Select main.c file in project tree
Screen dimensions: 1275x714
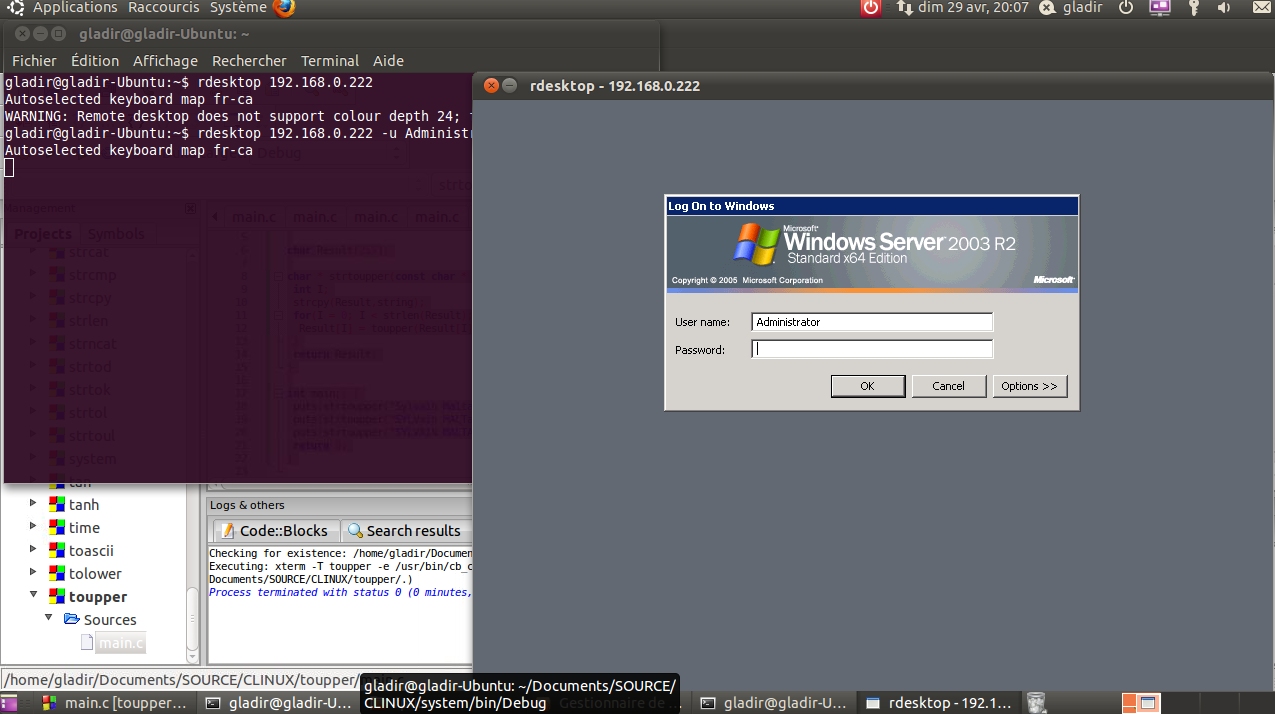[120, 643]
